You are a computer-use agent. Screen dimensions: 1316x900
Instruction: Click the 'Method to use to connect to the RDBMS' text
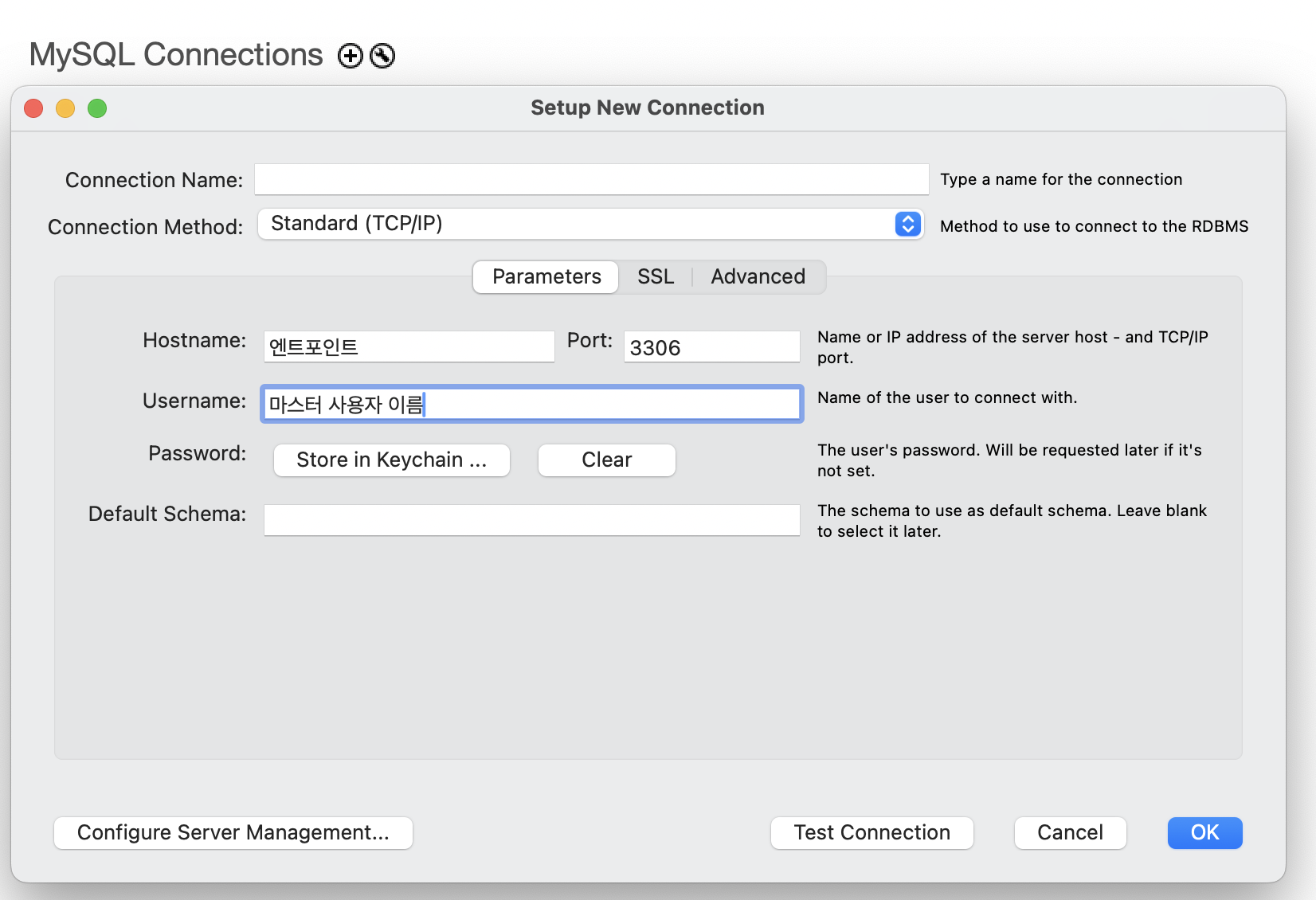pos(1095,226)
